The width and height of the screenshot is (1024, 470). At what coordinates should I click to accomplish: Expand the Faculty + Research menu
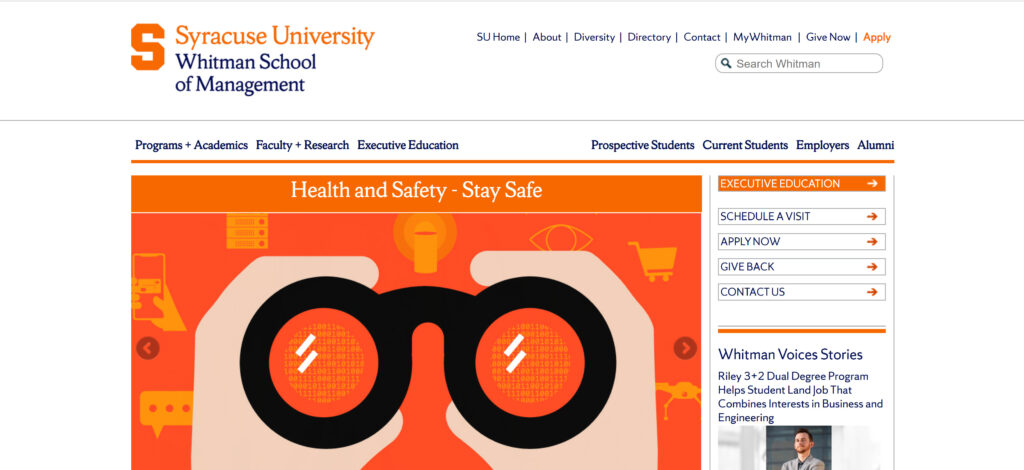[302, 145]
